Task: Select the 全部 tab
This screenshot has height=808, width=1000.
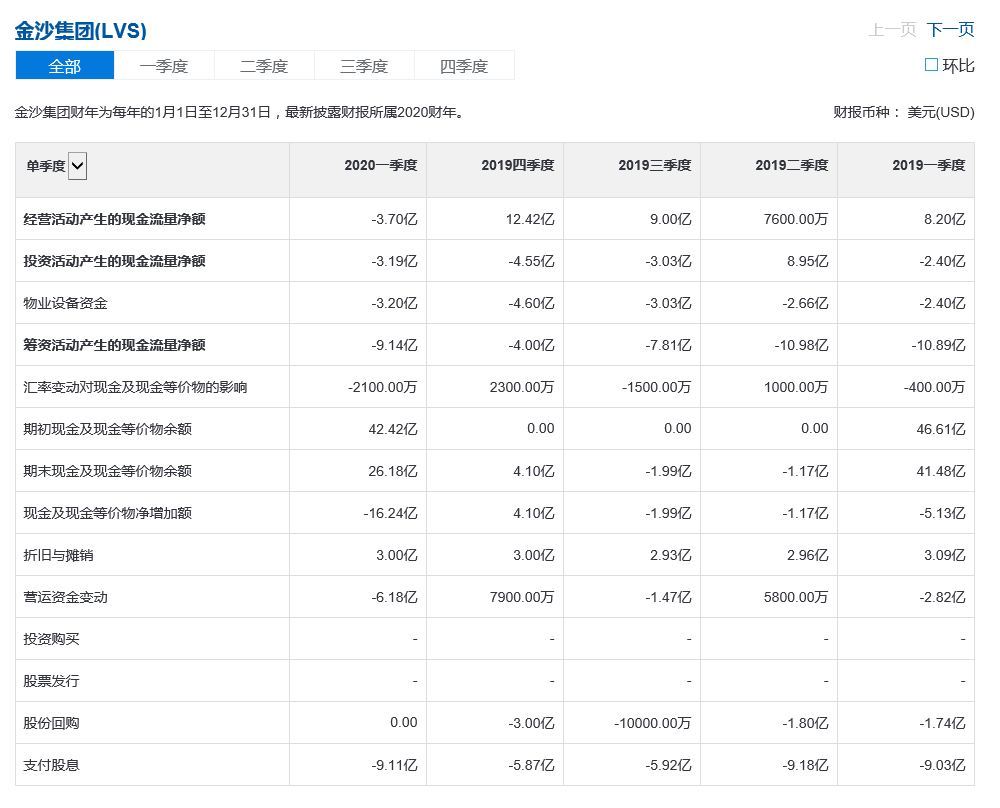Action: 64,65
